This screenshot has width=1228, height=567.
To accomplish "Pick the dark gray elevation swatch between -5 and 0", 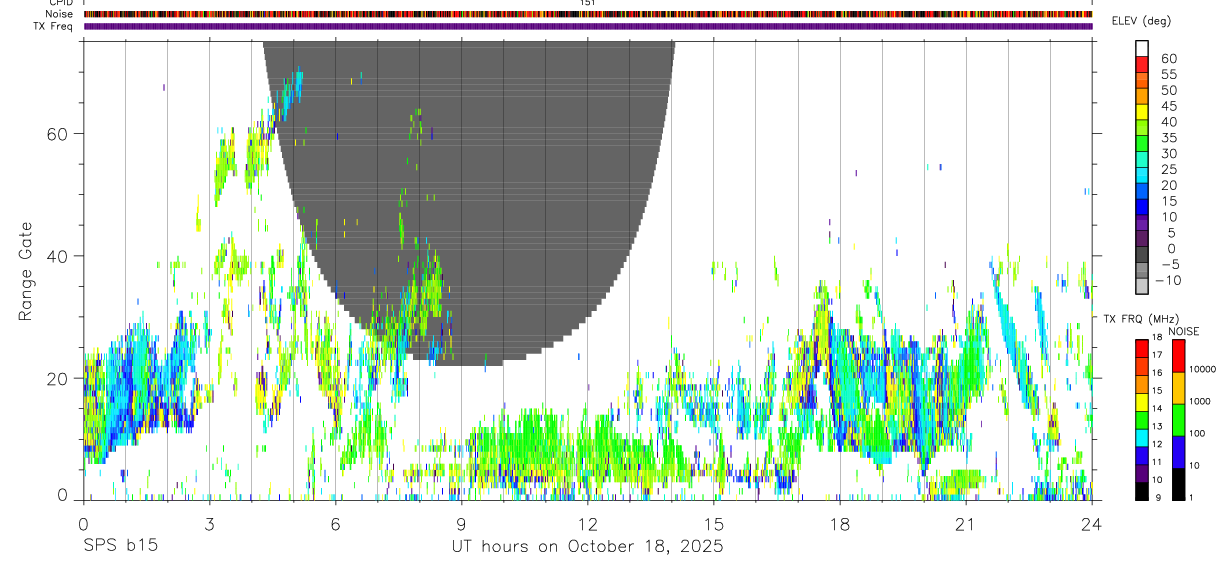I will point(1142,256).
